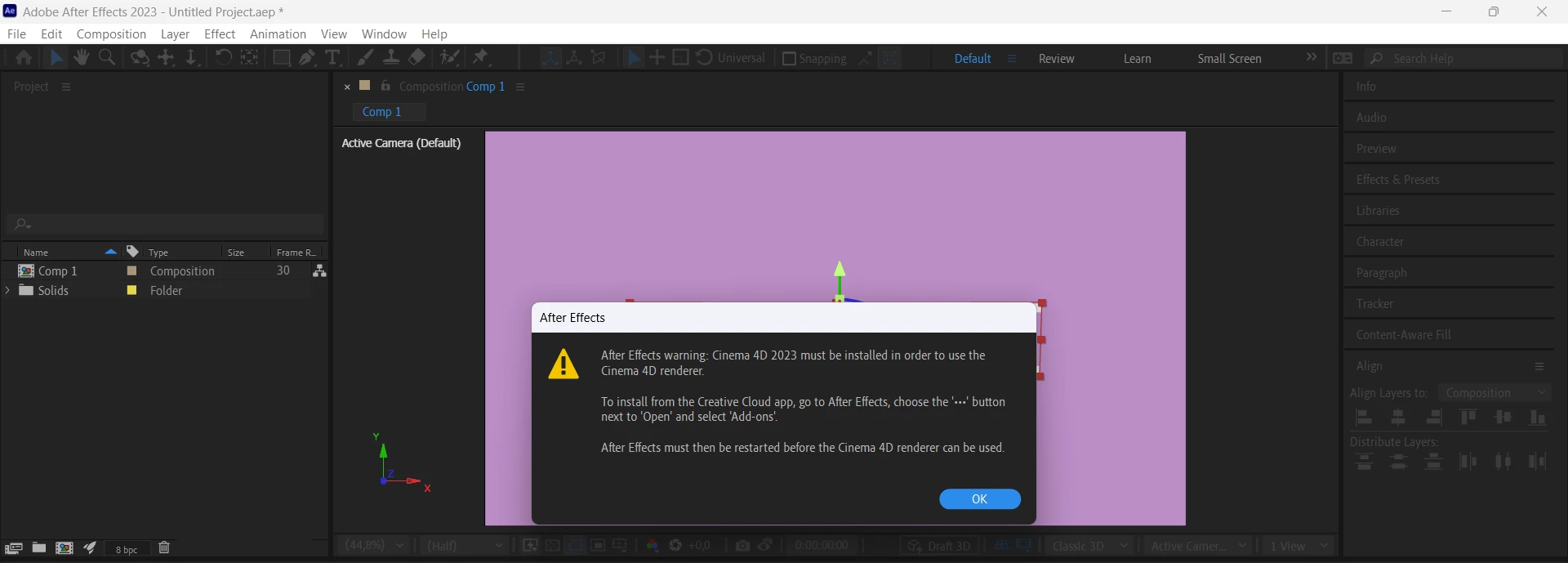Show more workspaces via double chevron

(1312, 57)
